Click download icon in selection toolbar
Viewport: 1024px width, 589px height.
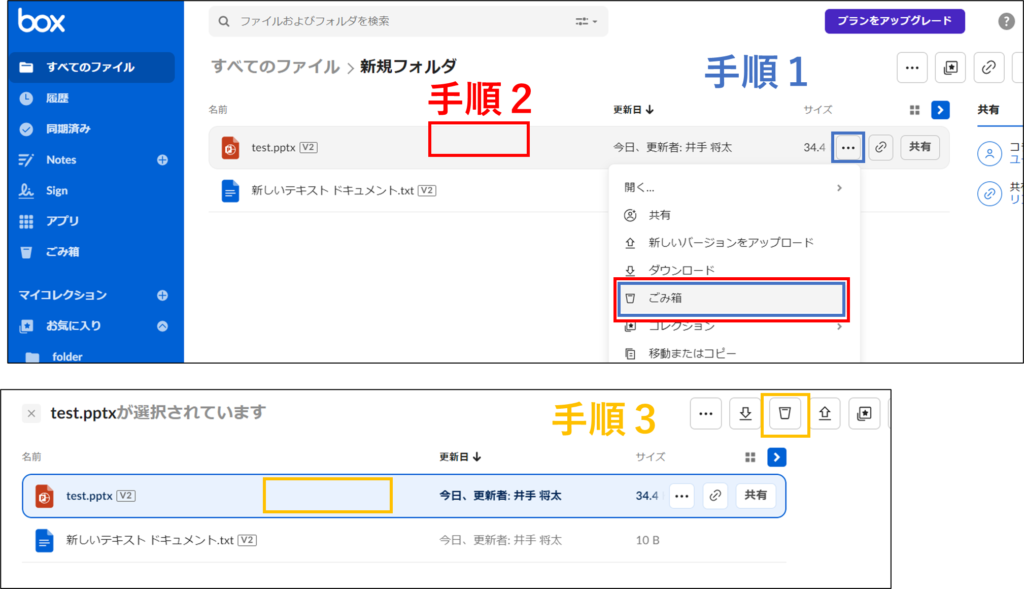pyautogui.click(x=745, y=413)
